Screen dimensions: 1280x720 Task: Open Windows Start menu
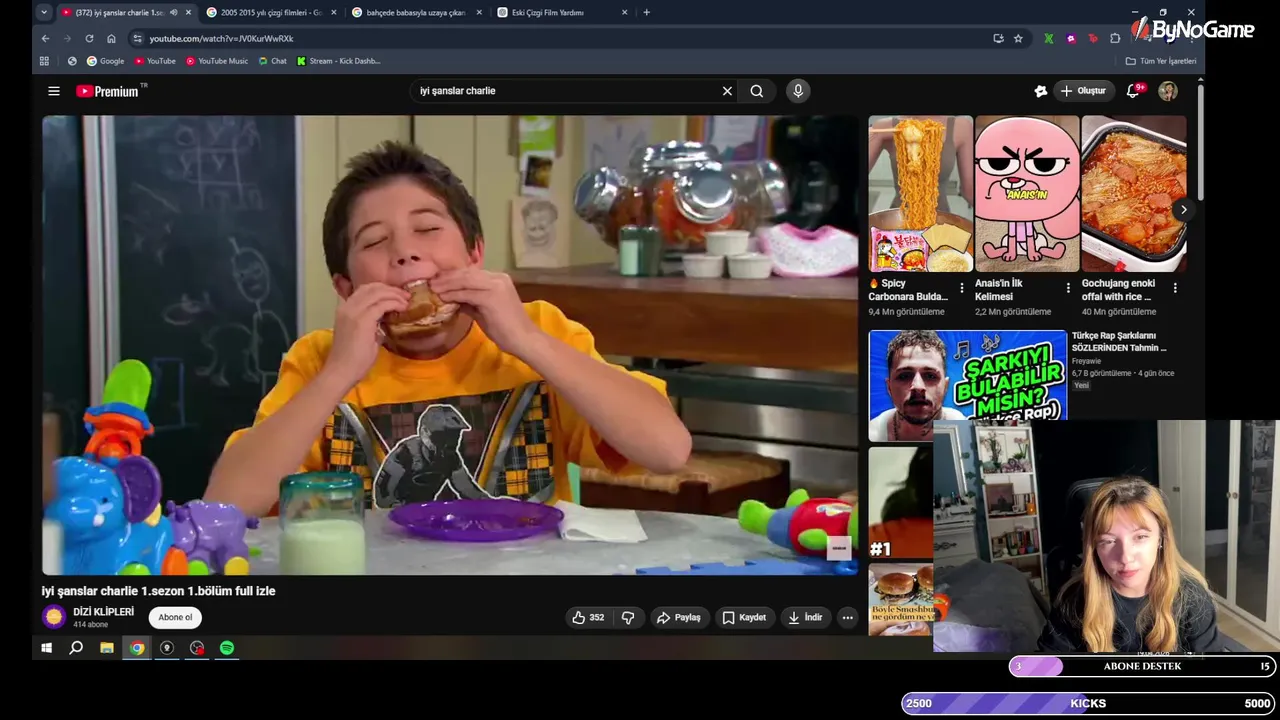click(x=46, y=648)
